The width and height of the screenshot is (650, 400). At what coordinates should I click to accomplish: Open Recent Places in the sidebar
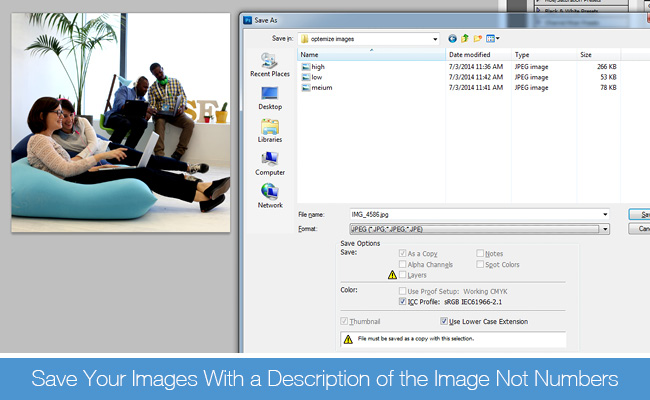pos(270,64)
